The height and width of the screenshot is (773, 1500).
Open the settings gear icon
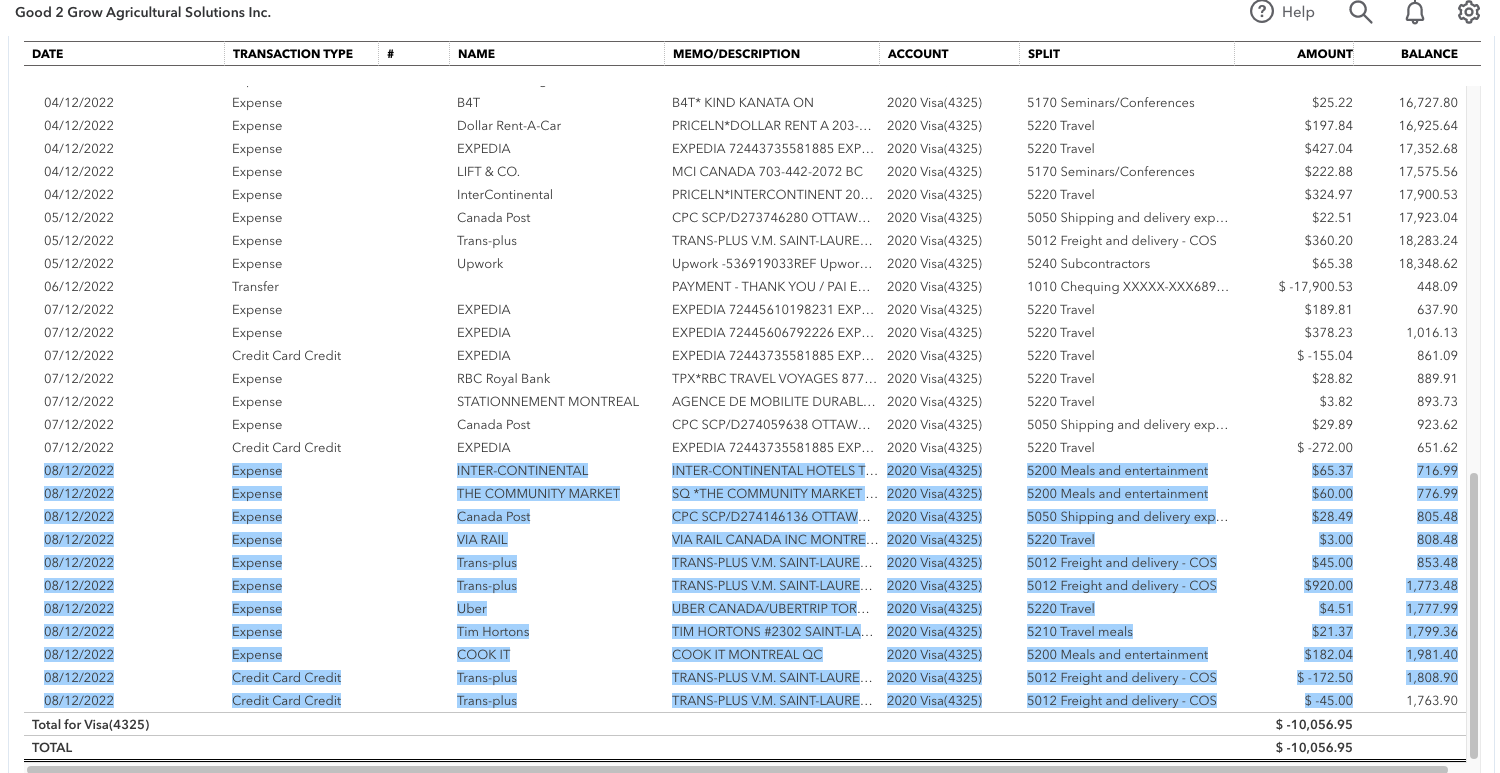(x=1468, y=12)
